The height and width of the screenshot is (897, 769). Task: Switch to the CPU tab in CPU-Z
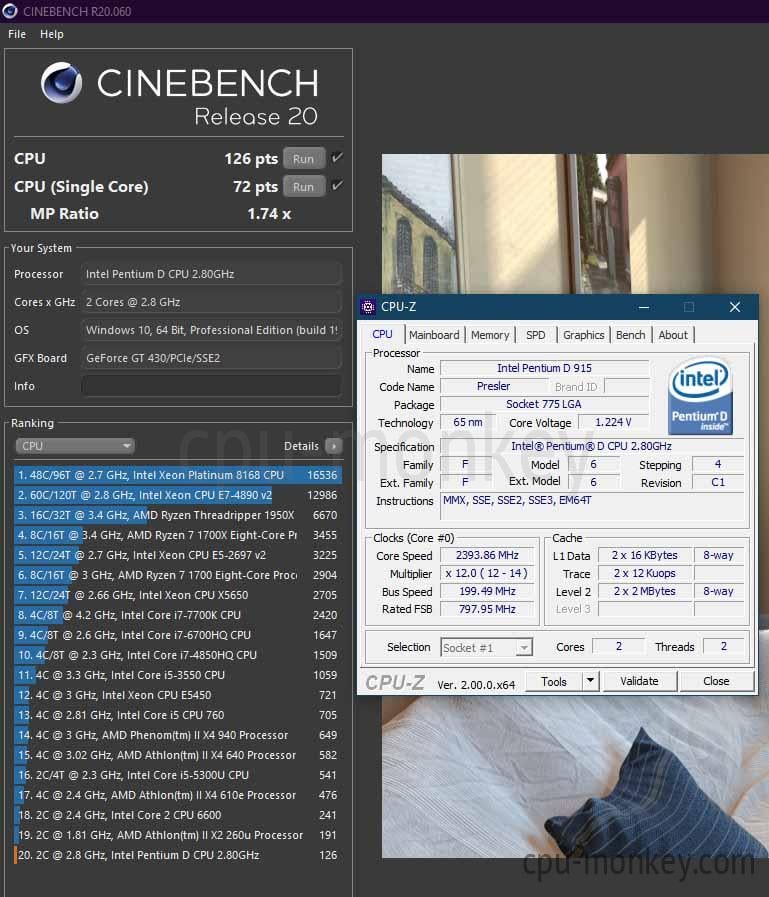click(382, 334)
